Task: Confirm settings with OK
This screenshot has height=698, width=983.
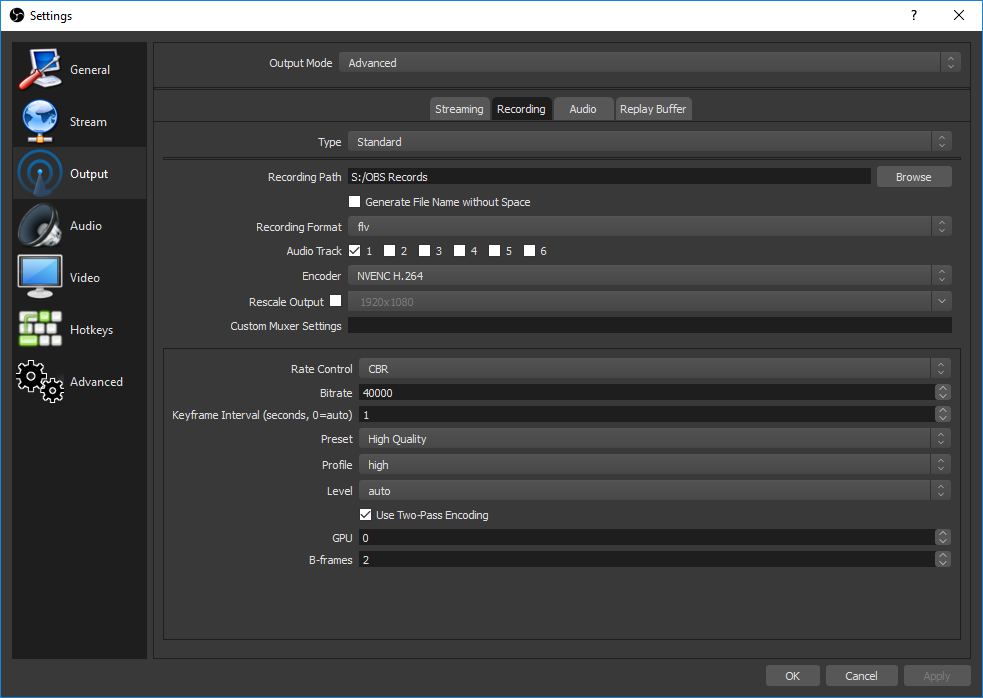Action: tap(792, 675)
